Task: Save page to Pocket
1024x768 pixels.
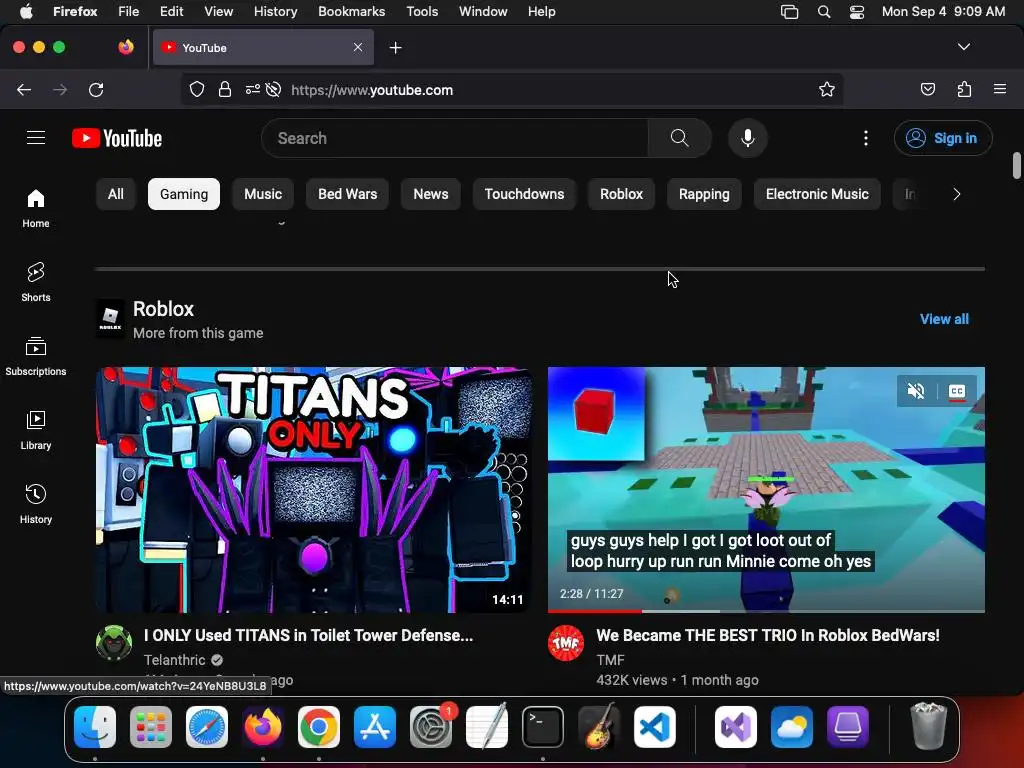Action: pyautogui.click(x=927, y=89)
